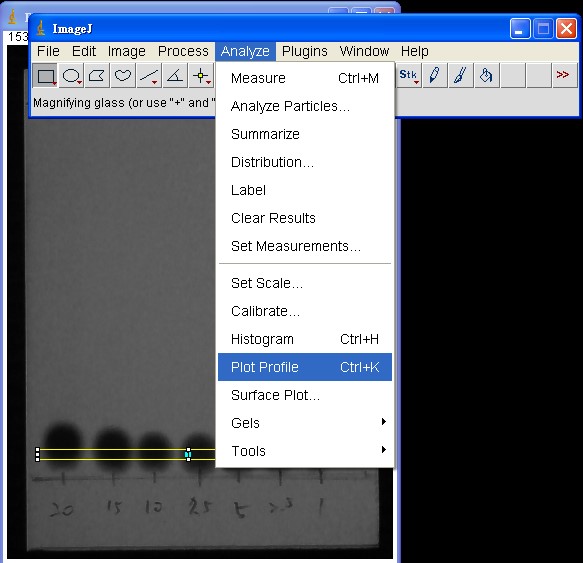Click the dark spot above label 10
The width and height of the screenshot is (583, 563).
pyautogui.click(x=154, y=450)
